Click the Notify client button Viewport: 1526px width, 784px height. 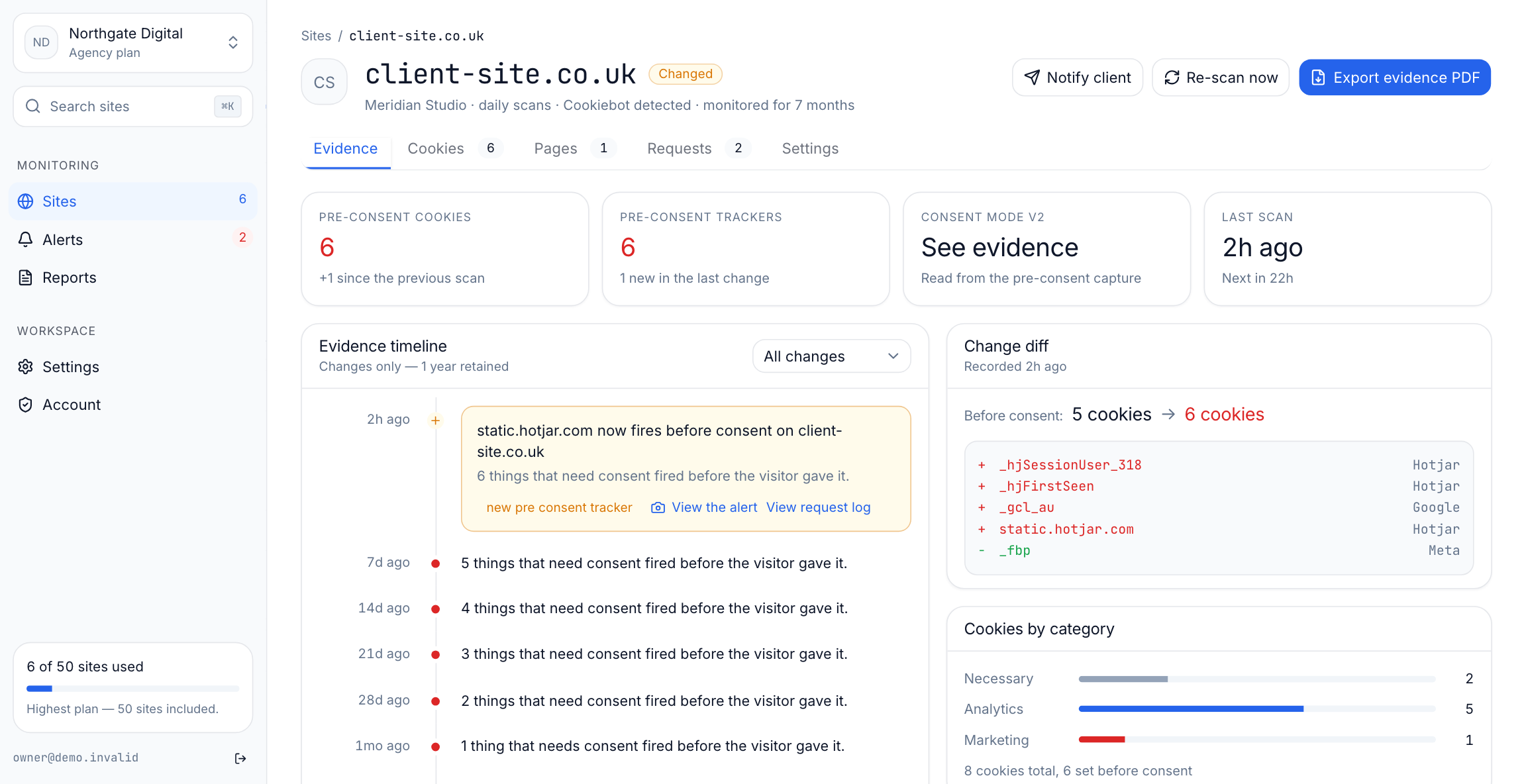[1078, 77]
